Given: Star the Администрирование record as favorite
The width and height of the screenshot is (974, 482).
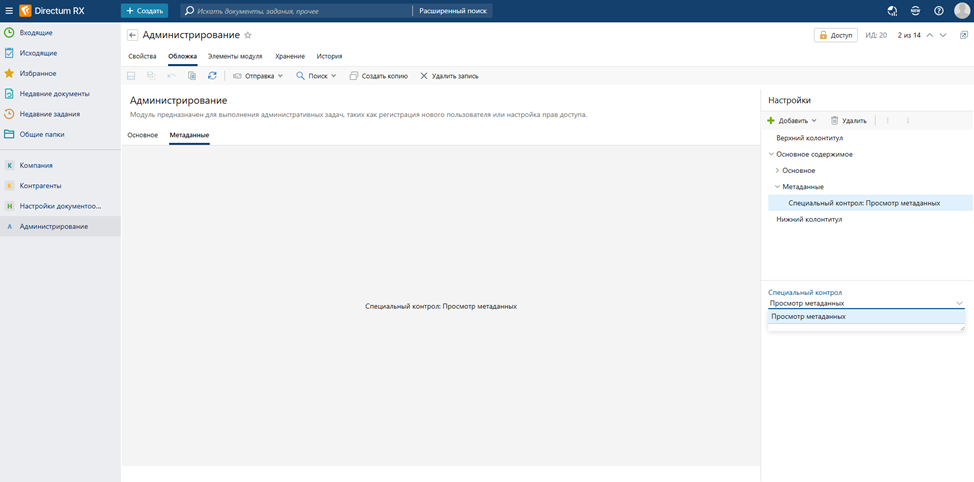Looking at the screenshot, I should click(248, 35).
